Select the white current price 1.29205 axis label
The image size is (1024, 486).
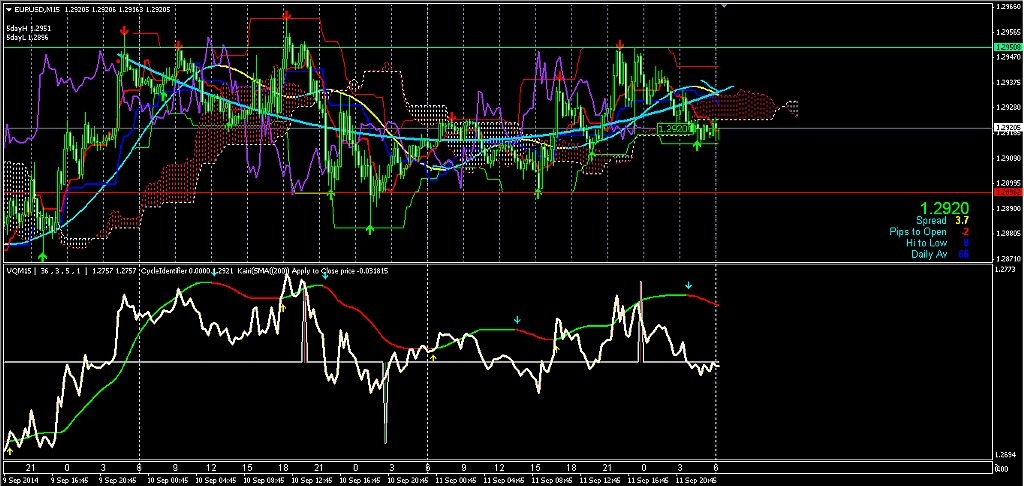pyautogui.click(x=1007, y=128)
